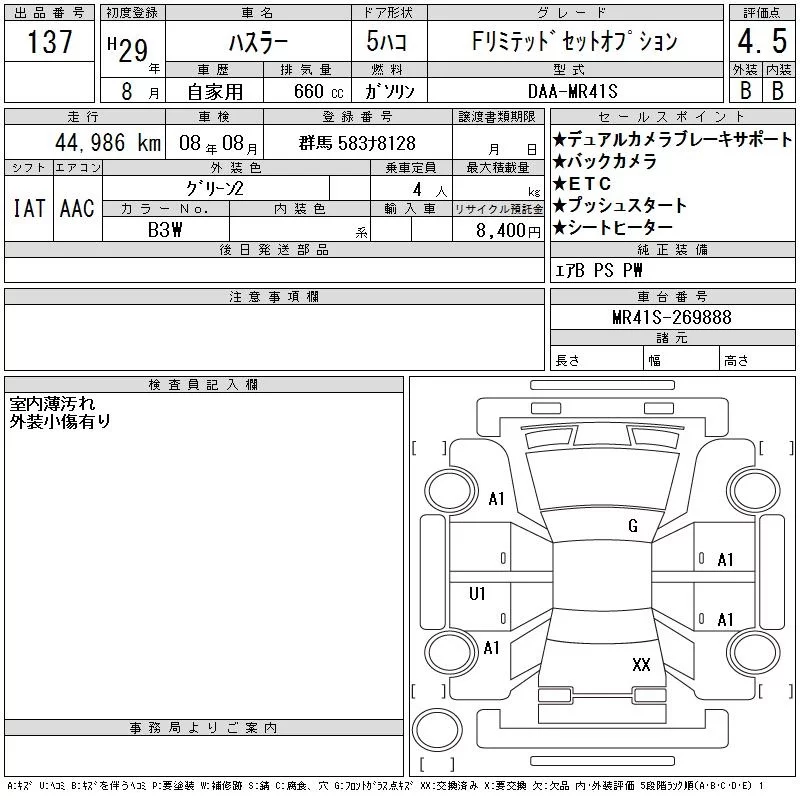
Task: Click the door shape 5ハコ
Action: pyautogui.click(x=387, y=41)
